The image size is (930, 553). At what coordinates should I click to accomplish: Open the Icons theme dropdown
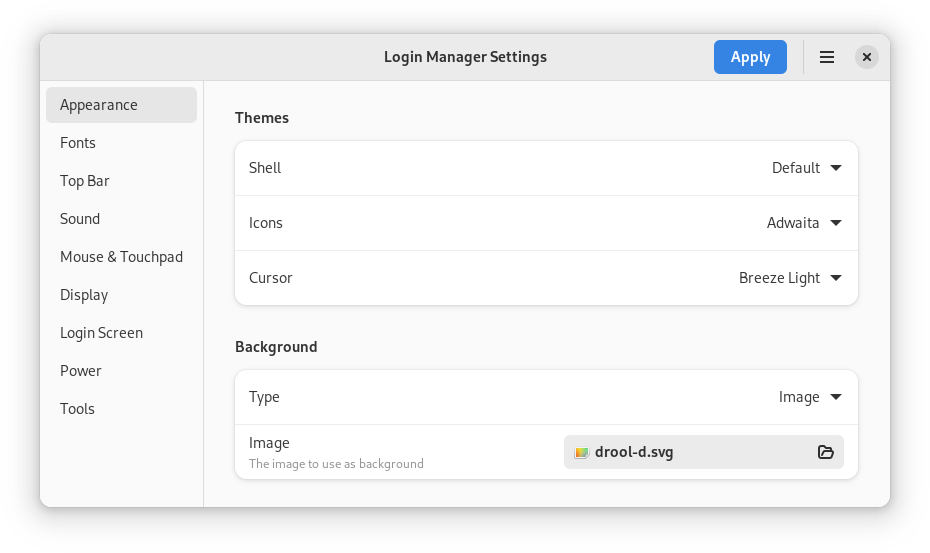[804, 223]
